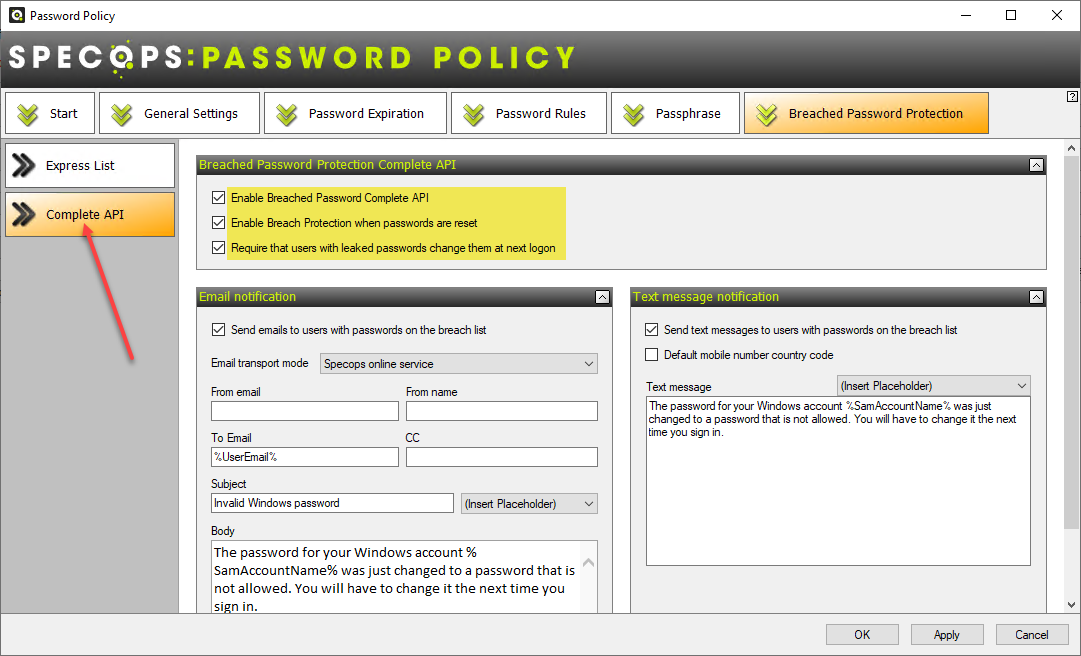This screenshot has width=1081, height=656.
Task: Click the OK button
Action: [862, 635]
